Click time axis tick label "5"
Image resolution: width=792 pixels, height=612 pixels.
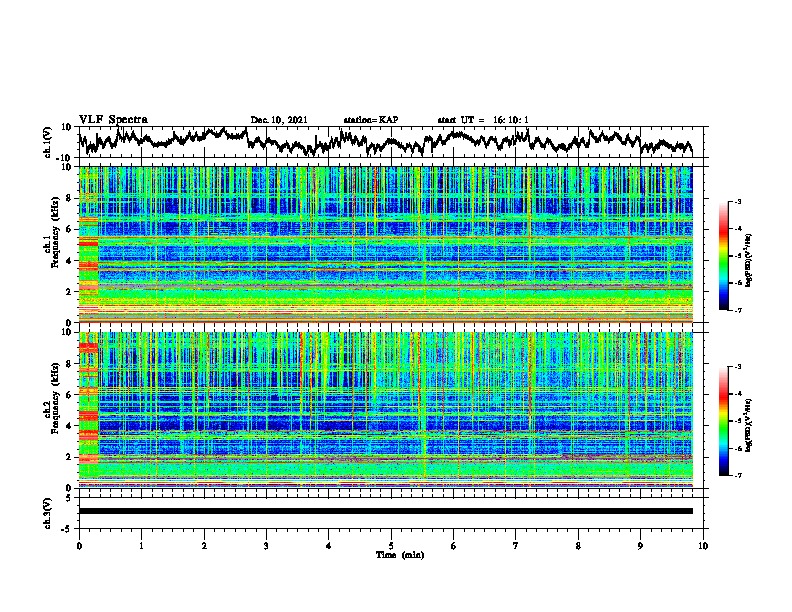coord(391,546)
